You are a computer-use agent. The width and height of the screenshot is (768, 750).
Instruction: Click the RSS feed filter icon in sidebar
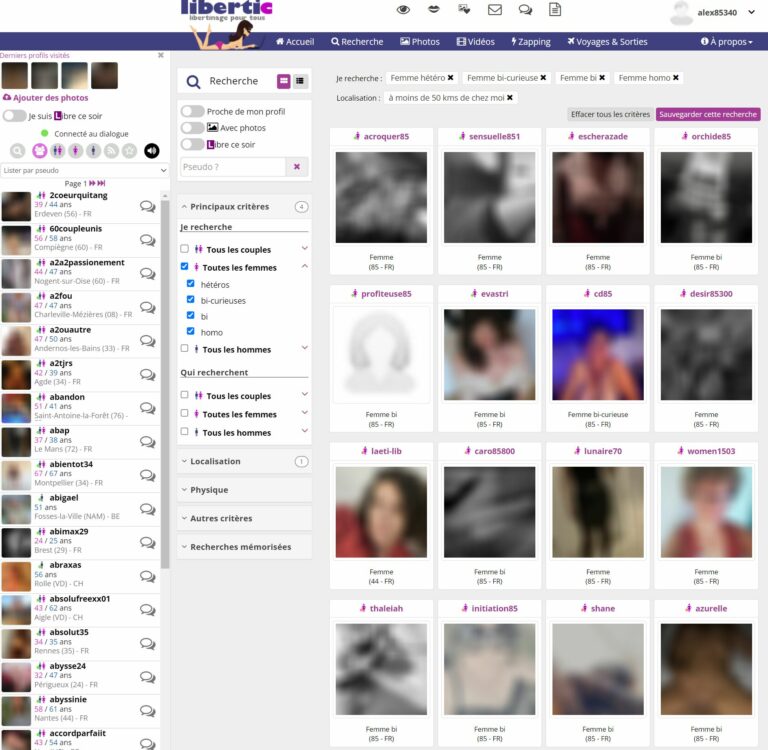click(x=112, y=151)
